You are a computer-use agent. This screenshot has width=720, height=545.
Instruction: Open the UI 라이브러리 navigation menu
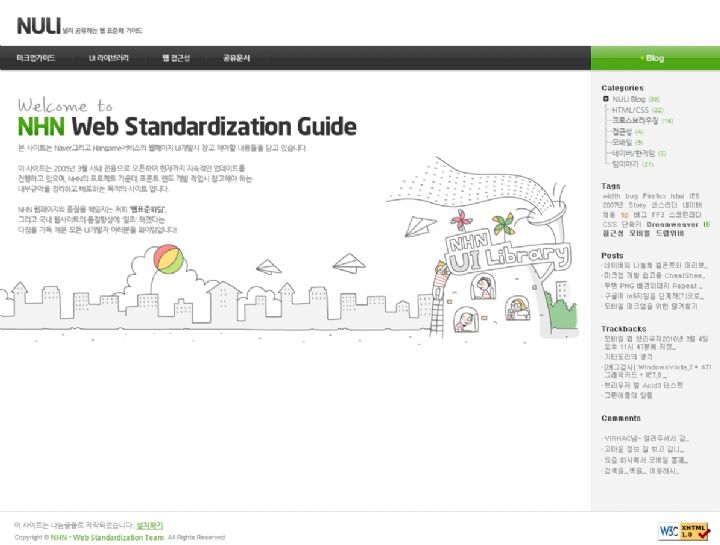108,58
